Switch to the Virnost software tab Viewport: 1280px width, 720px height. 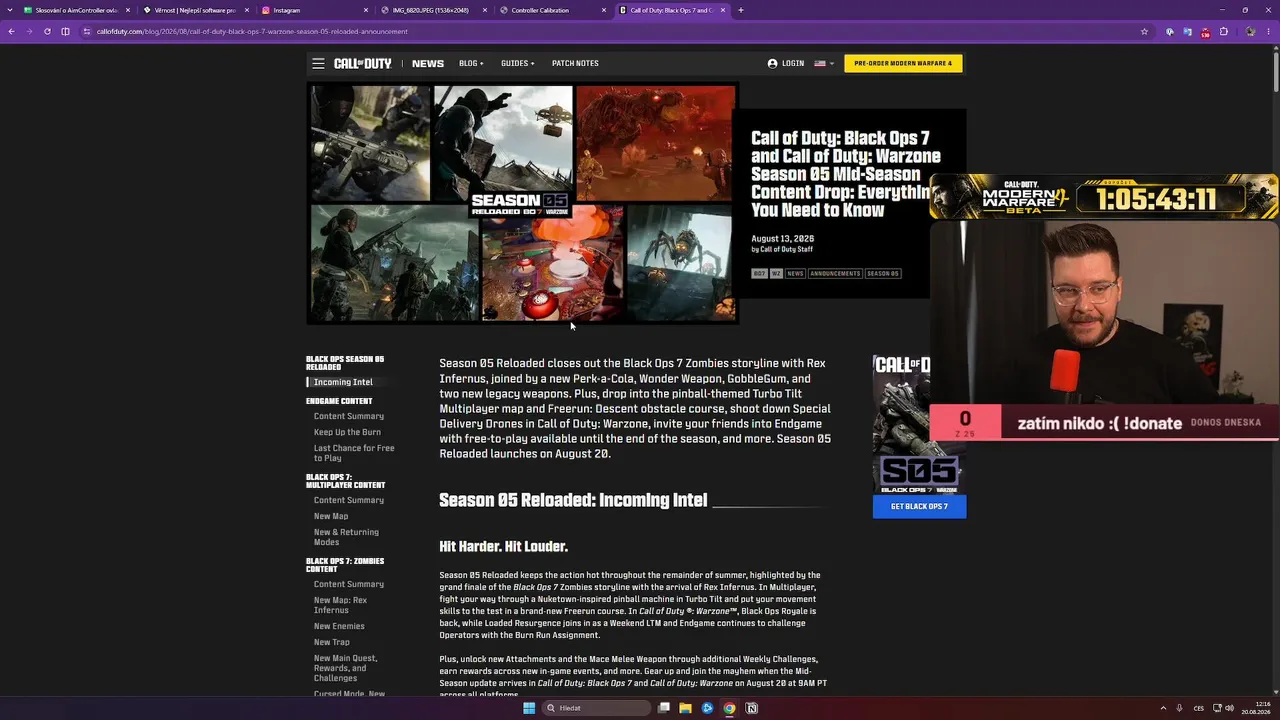click(x=196, y=10)
